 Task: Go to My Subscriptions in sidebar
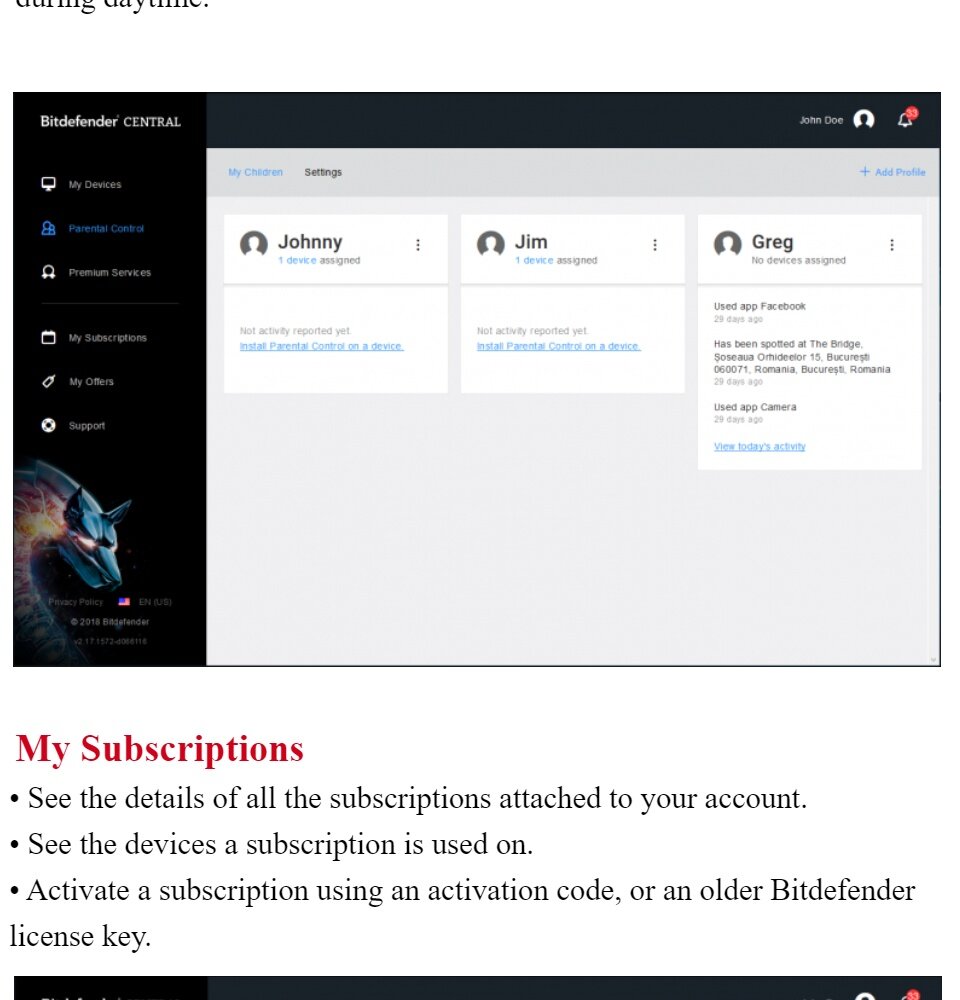pyautogui.click(x=108, y=337)
